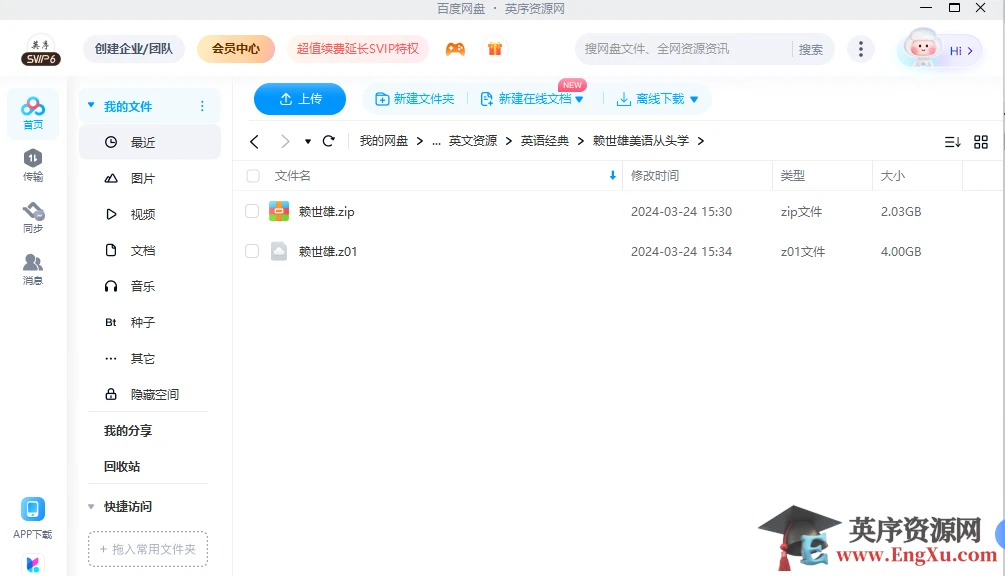Click the 赖世雄.zip file icon

coord(279,211)
